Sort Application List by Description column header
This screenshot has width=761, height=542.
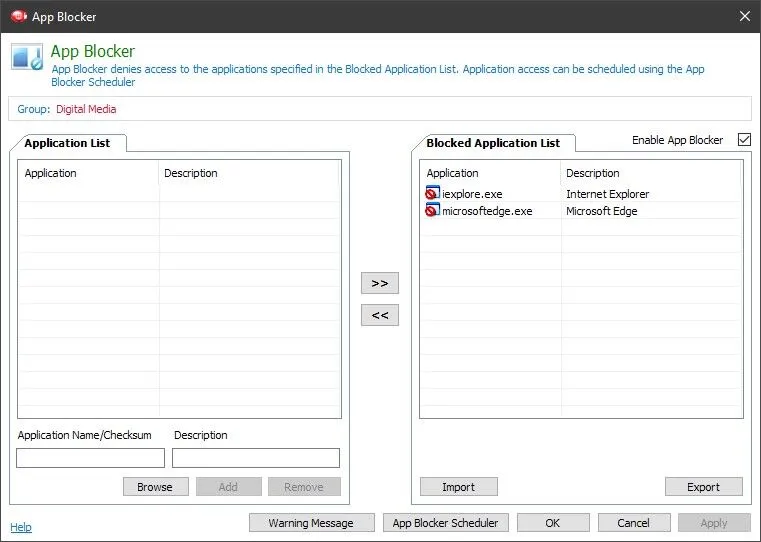[249, 173]
